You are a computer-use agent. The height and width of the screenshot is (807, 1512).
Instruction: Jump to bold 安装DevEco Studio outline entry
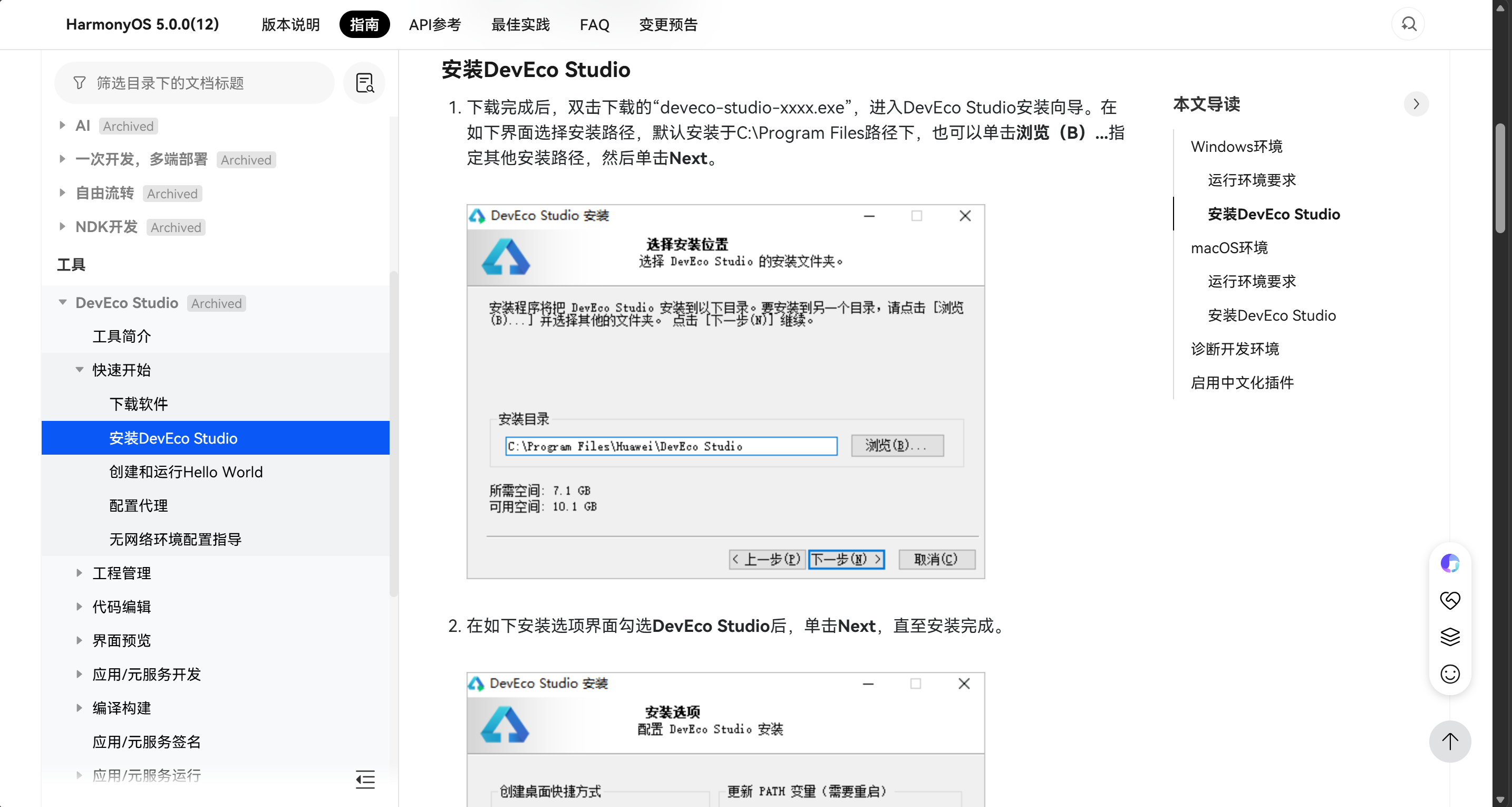point(1274,214)
